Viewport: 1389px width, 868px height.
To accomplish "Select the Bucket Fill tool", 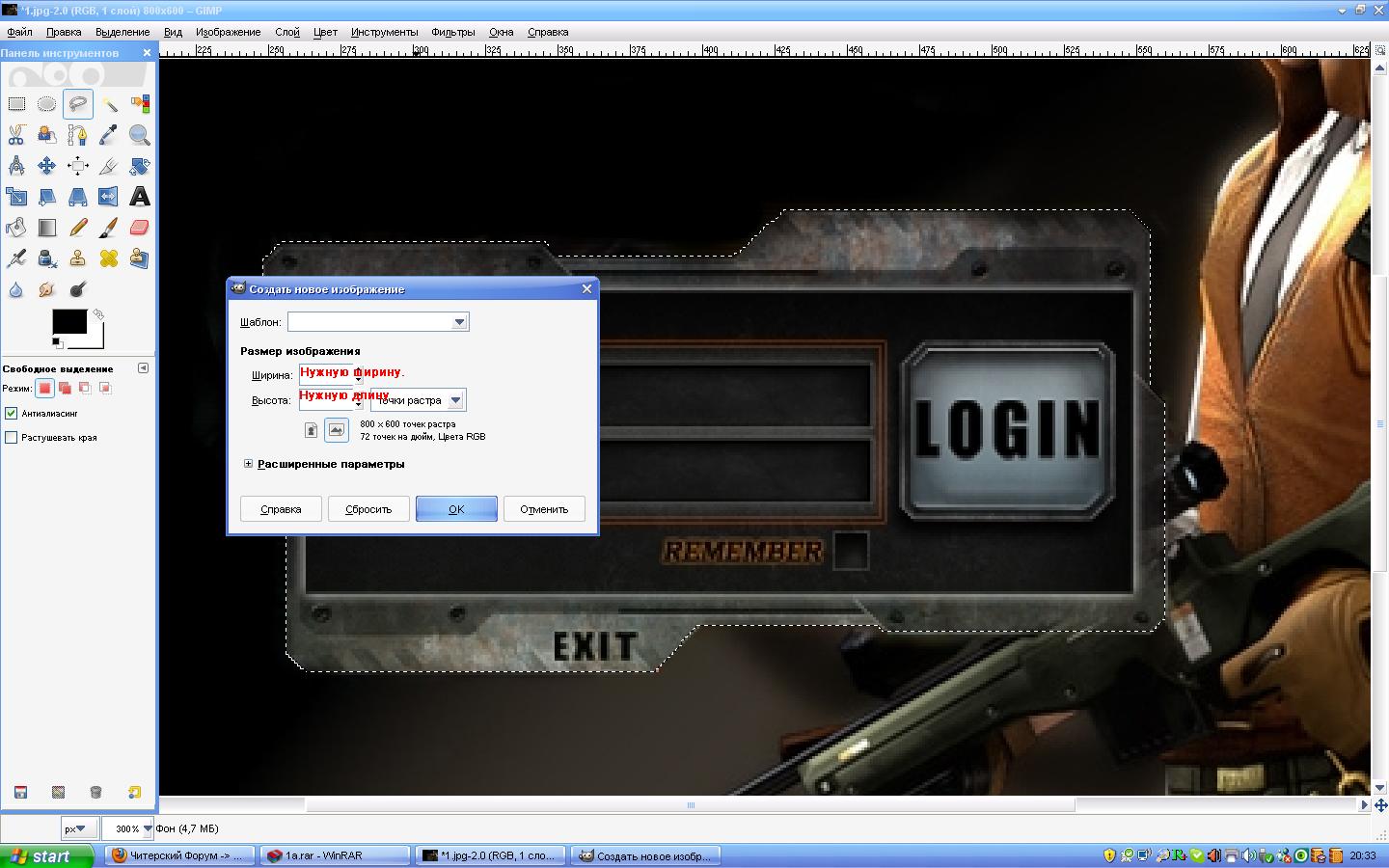I will click(16, 228).
